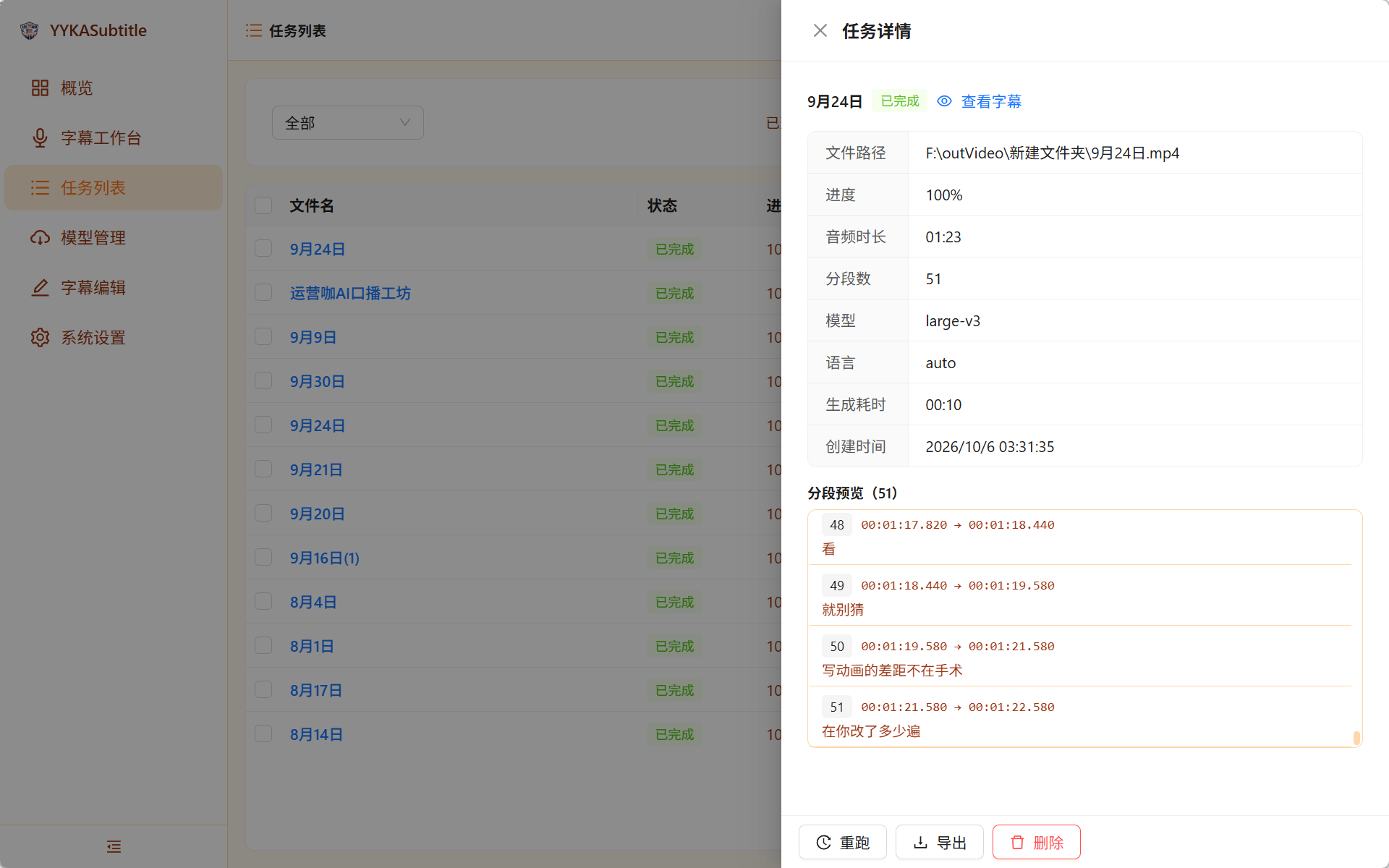The width and height of the screenshot is (1389, 868).
Task: Toggle the select-all checkbox in table header
Action: (263, 205)
